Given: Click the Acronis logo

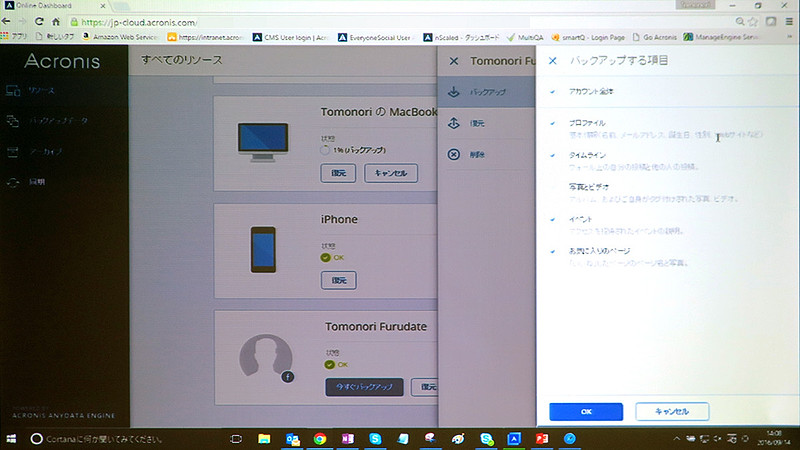Looking at the screenshot, I should [x=62, y=61].
